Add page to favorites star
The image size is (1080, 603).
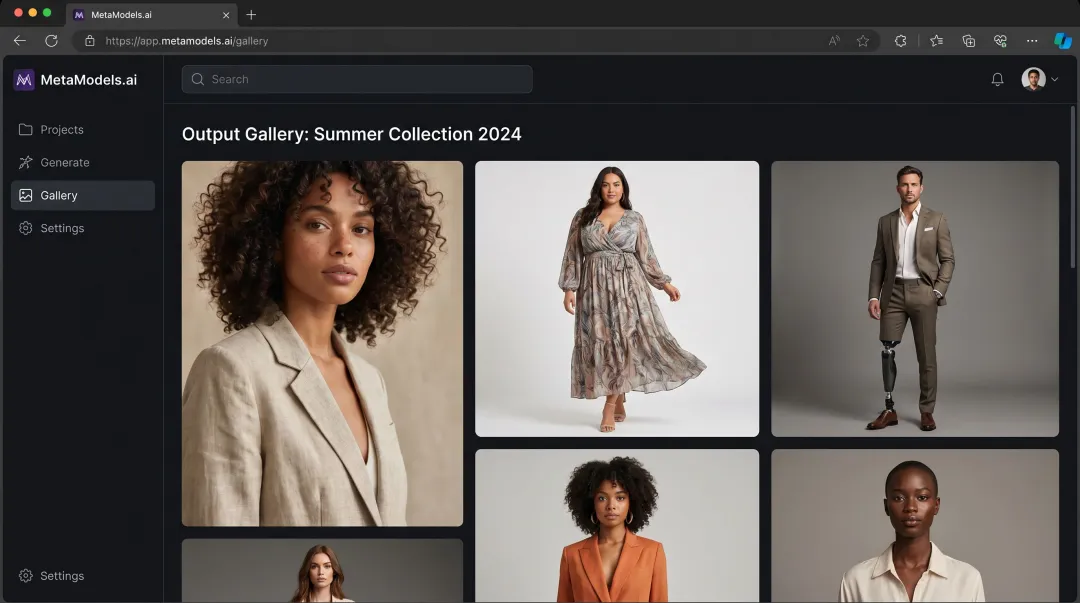coord(862,41)
